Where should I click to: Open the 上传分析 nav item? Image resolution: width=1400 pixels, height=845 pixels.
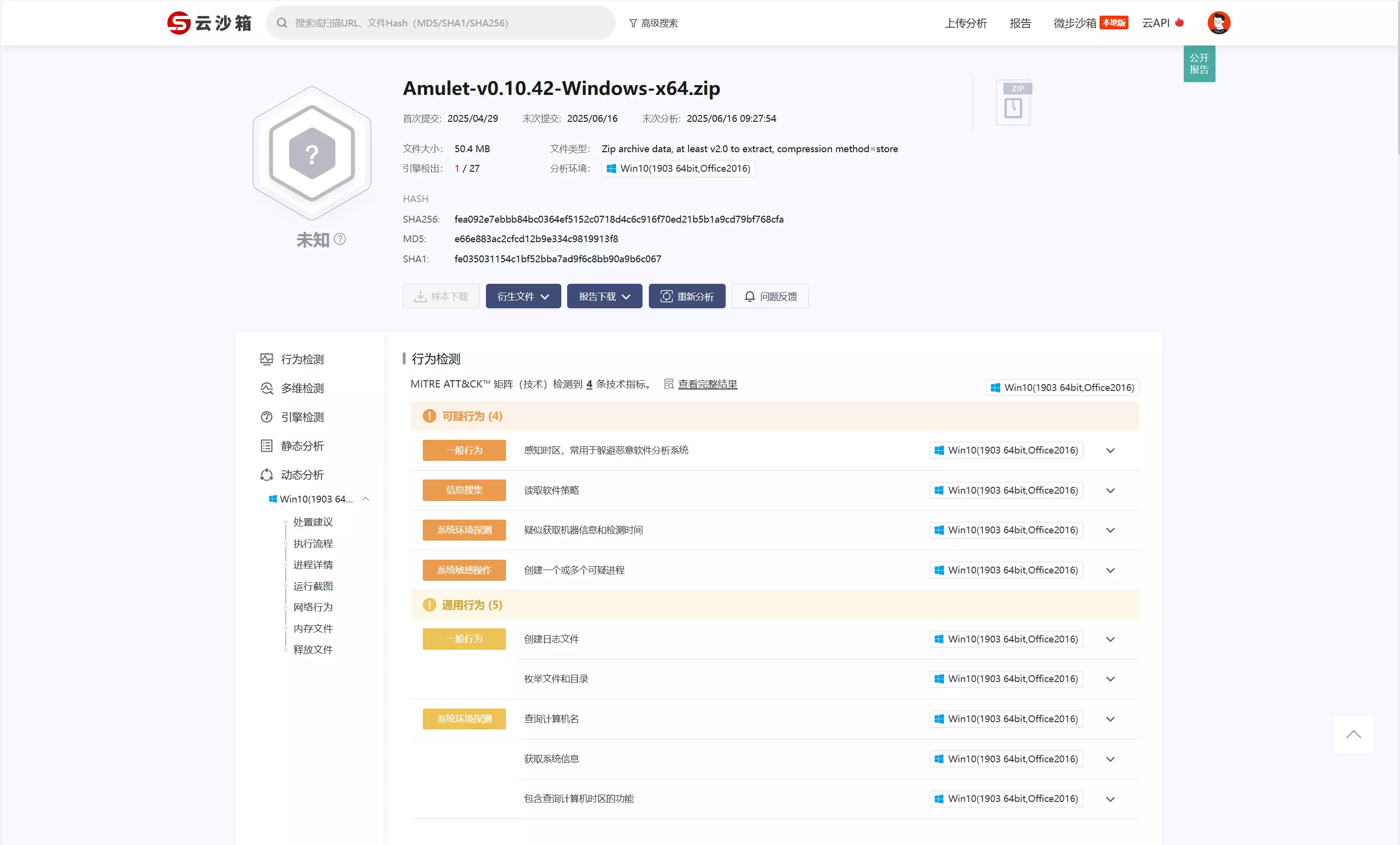coord(966,23)
